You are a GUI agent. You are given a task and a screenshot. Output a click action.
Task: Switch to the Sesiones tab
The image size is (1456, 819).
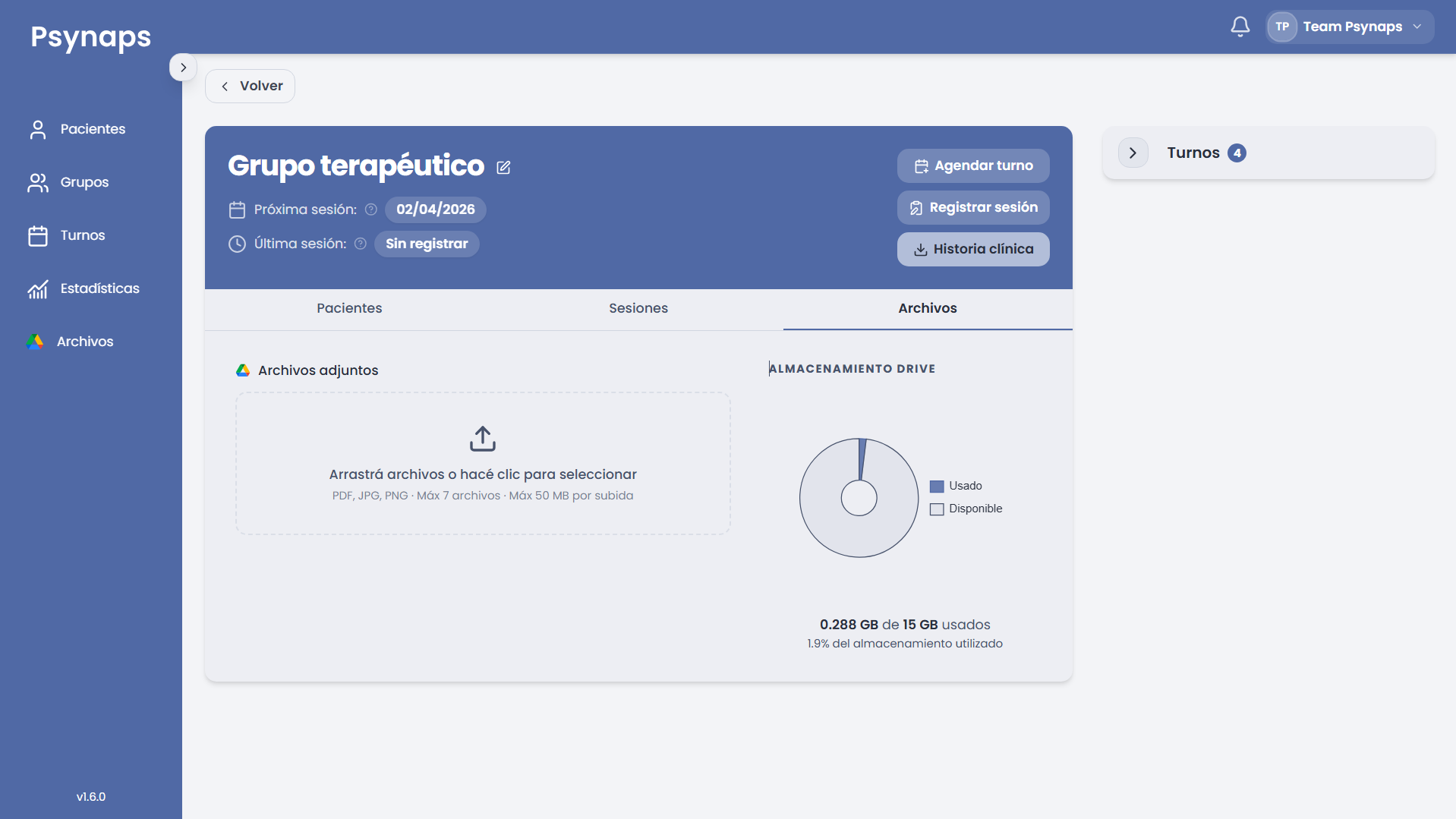638,308
